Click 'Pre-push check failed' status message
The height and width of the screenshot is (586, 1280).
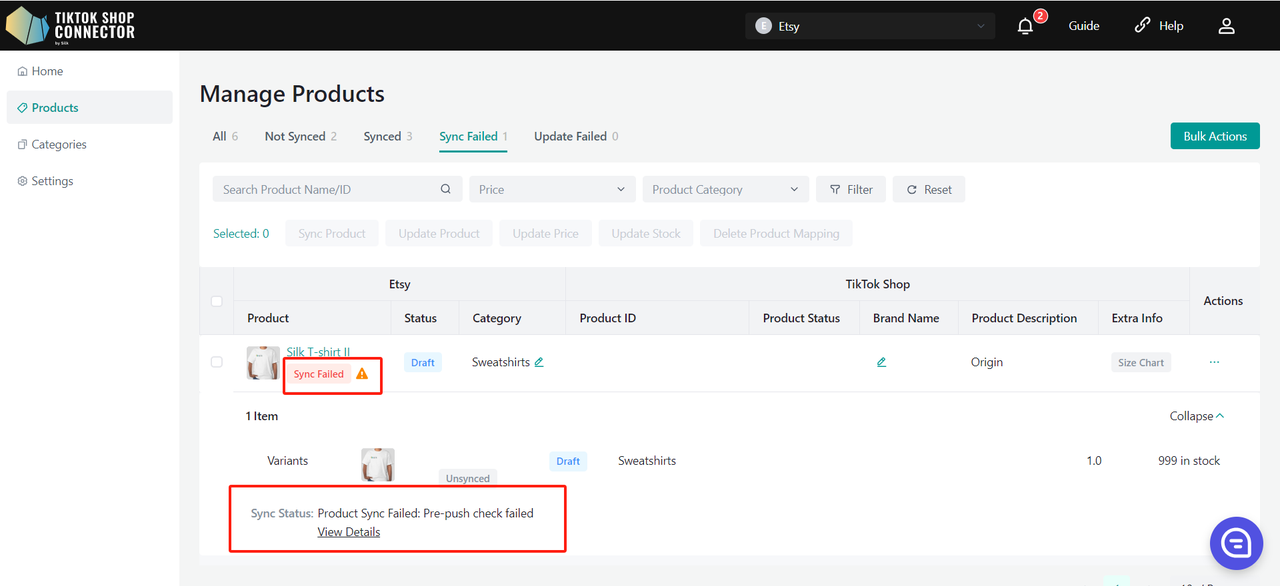click(x=479, y=513)
